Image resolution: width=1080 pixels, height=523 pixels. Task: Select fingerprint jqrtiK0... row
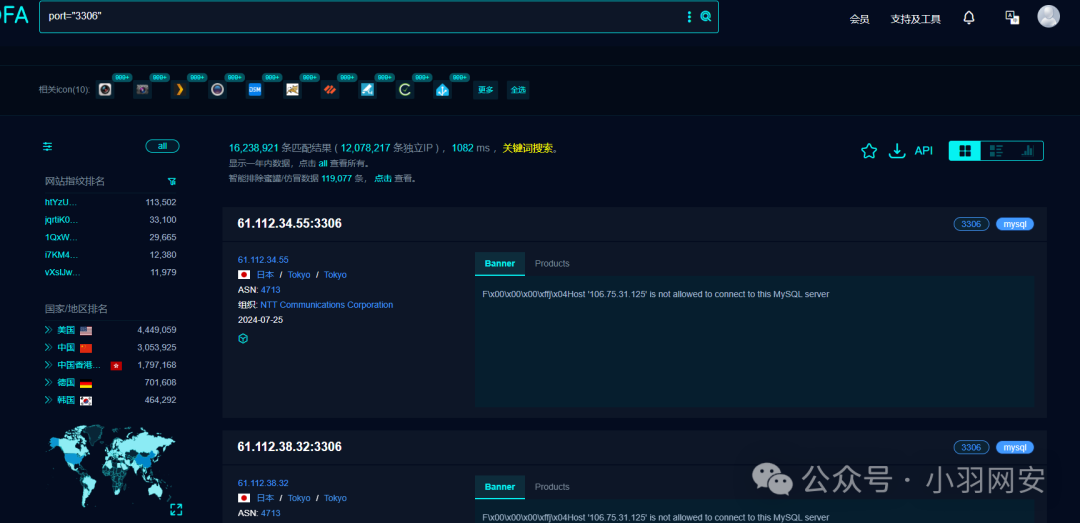click(110, 220)
